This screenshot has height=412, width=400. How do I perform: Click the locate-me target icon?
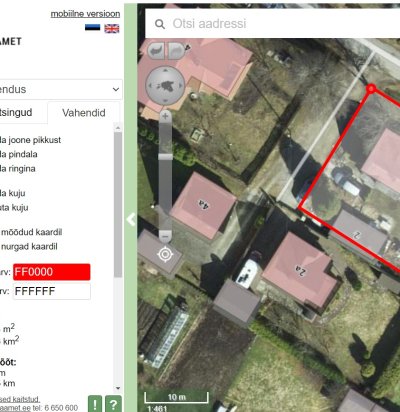[x=165, y=255]
